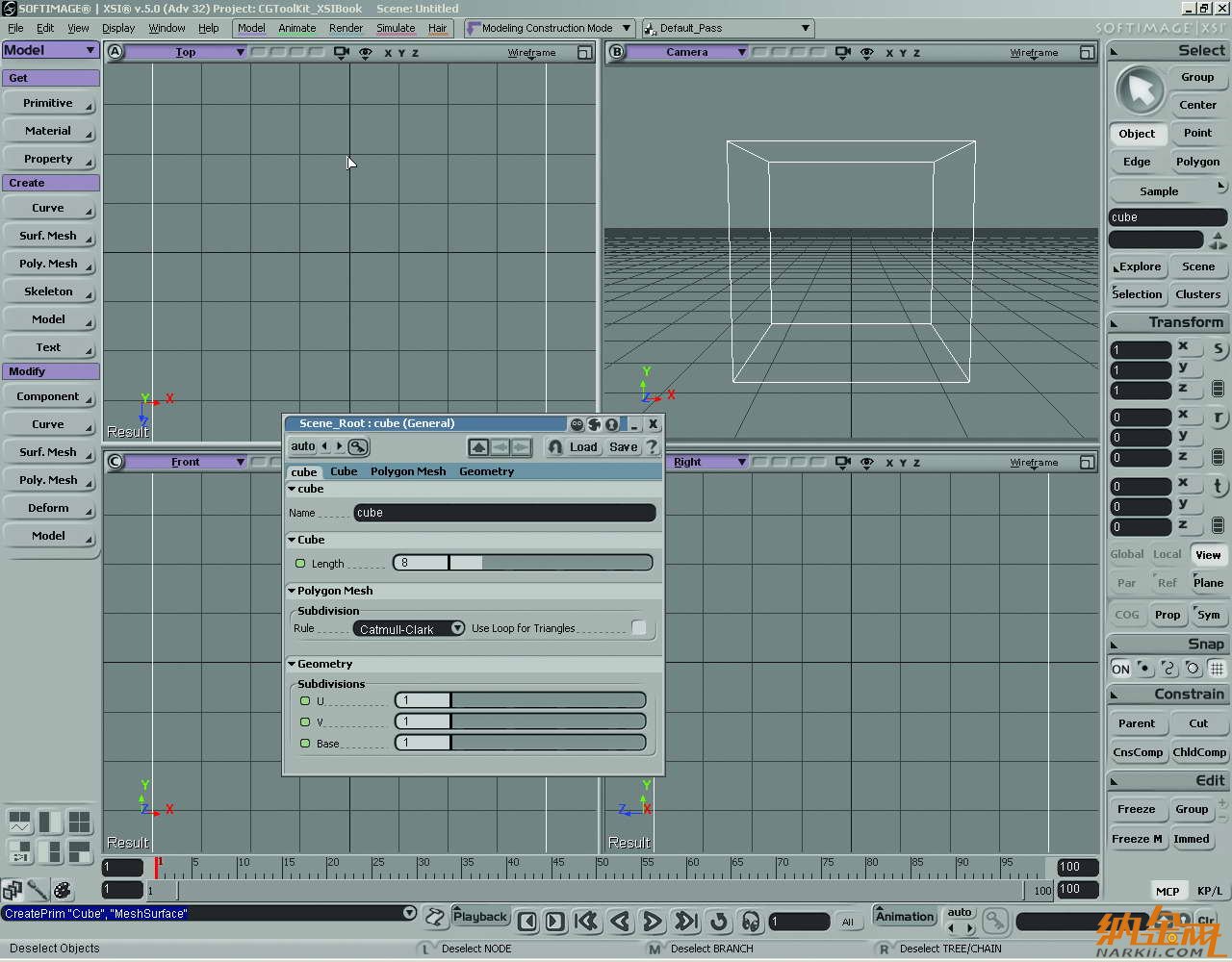This screenshot has width=1232, height=962.
Task: Click the cube Name input field
Action: [504, 513]
